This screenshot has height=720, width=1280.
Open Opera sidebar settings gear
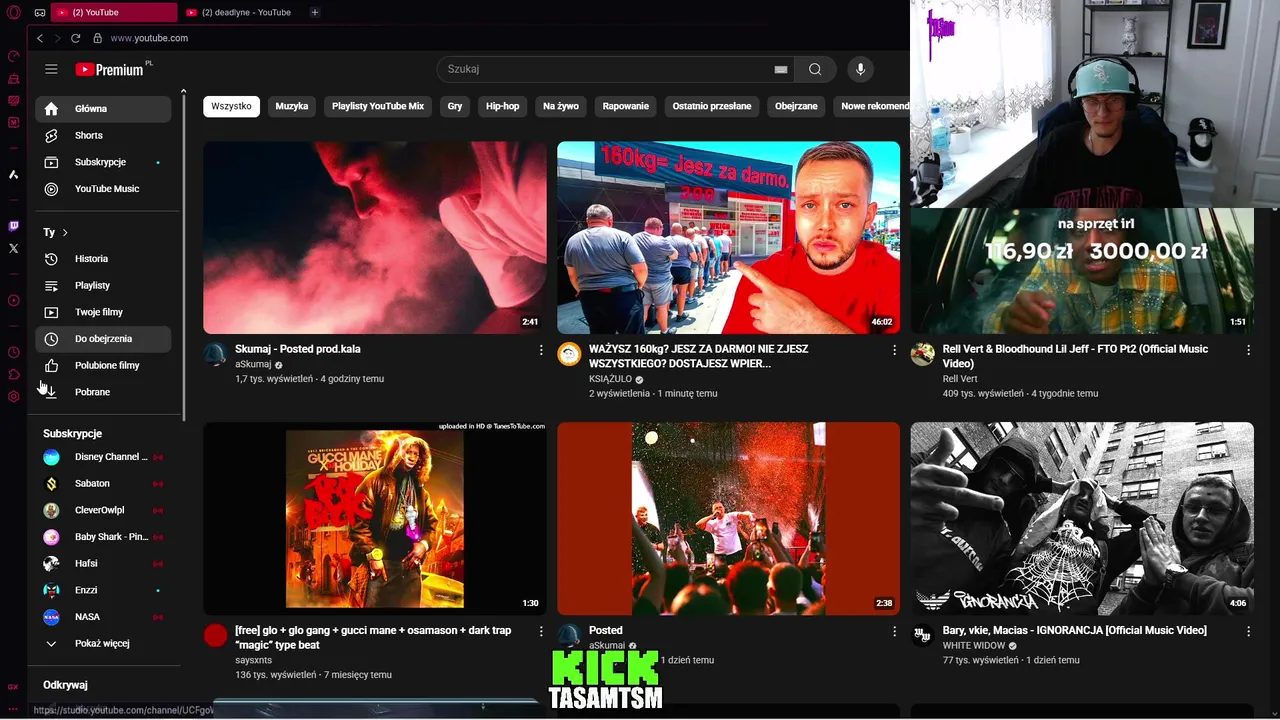point(13,397)
